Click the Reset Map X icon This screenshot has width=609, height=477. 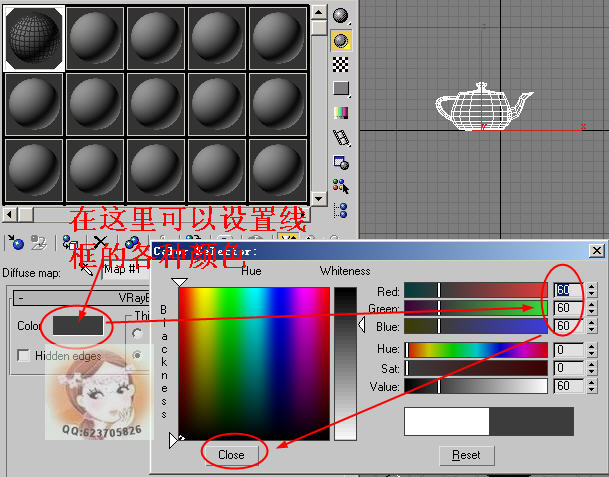click(x=100, y=242)
